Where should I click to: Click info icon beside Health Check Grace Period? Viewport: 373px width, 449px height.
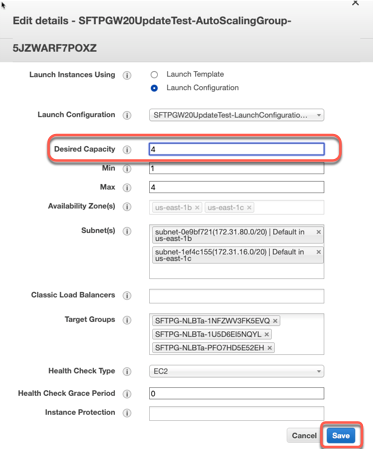click(x=127, y=394)
